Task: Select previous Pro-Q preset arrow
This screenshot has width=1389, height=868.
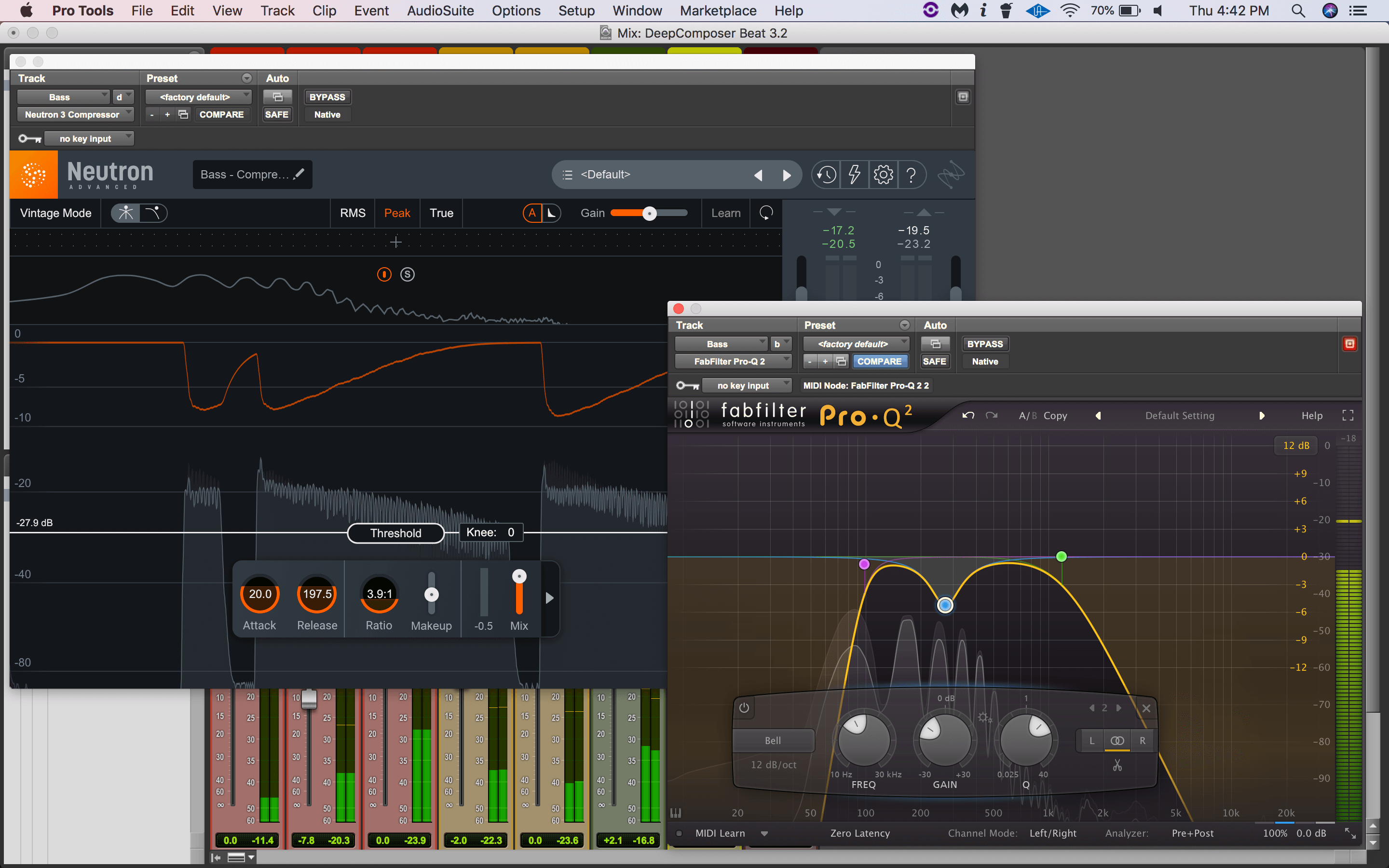Action: 1098,416
